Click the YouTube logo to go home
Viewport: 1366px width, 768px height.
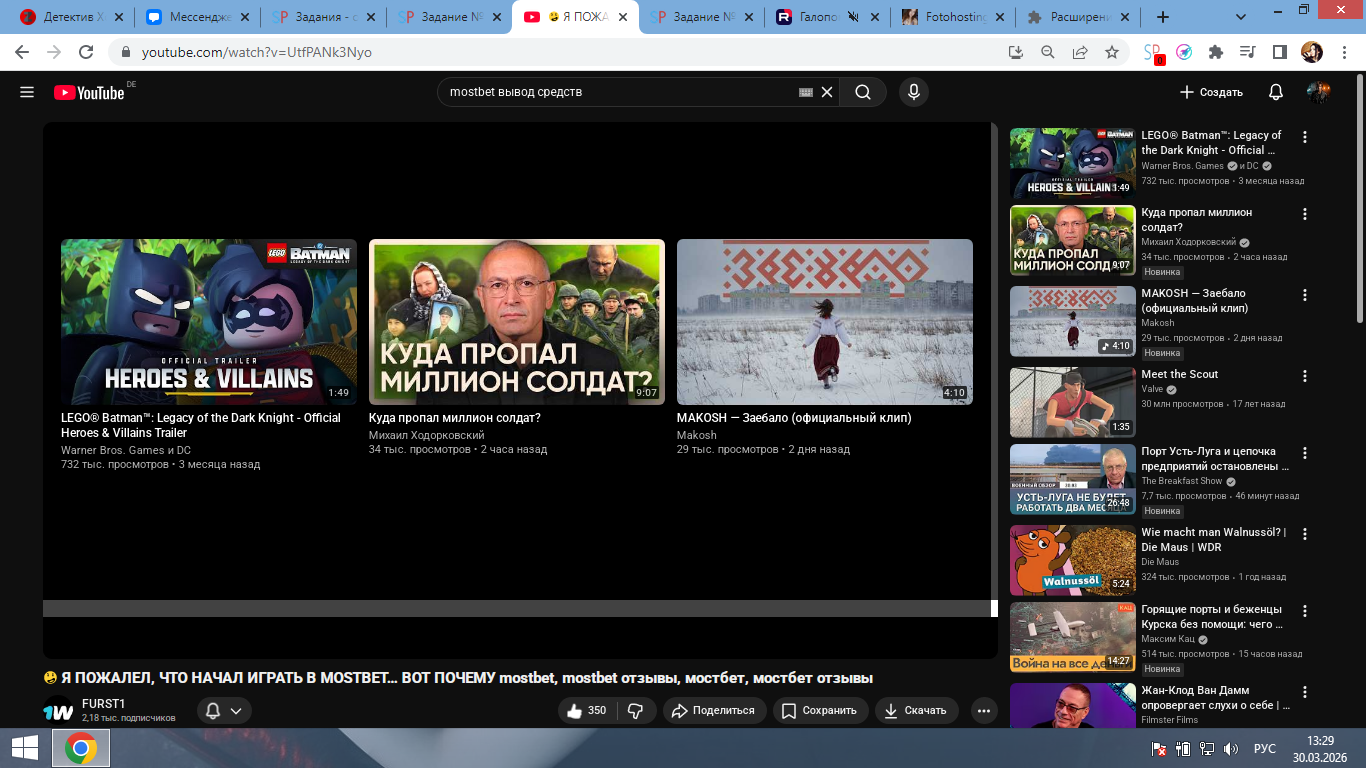[x=89, y=92]
